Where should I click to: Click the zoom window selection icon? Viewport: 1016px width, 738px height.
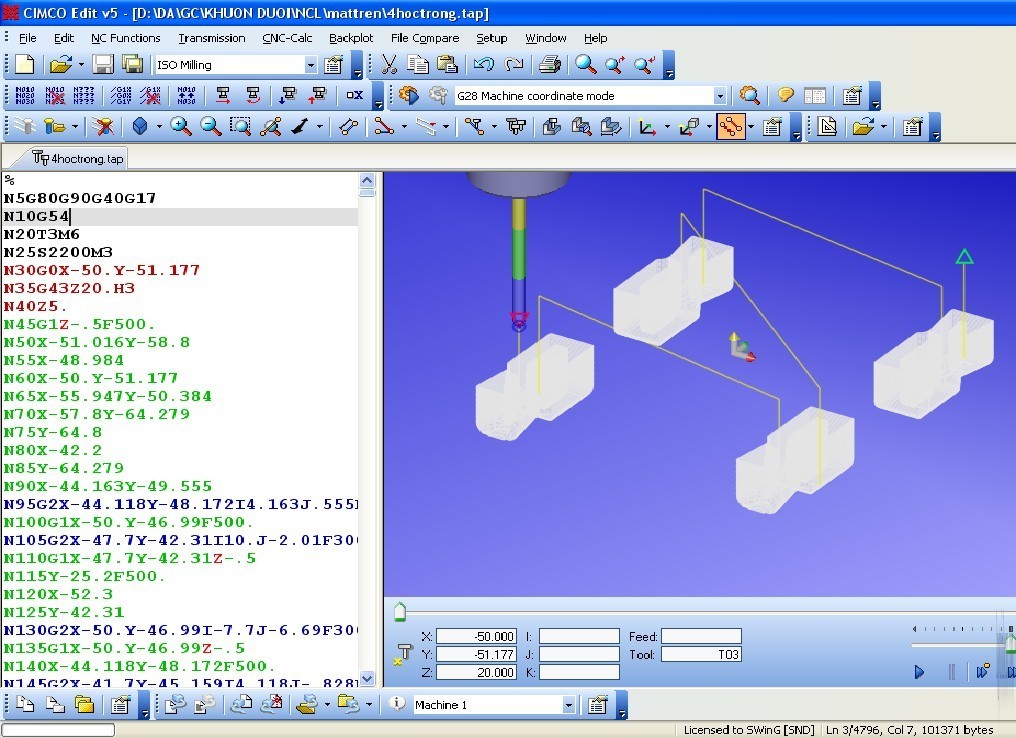tap(240, 127)
